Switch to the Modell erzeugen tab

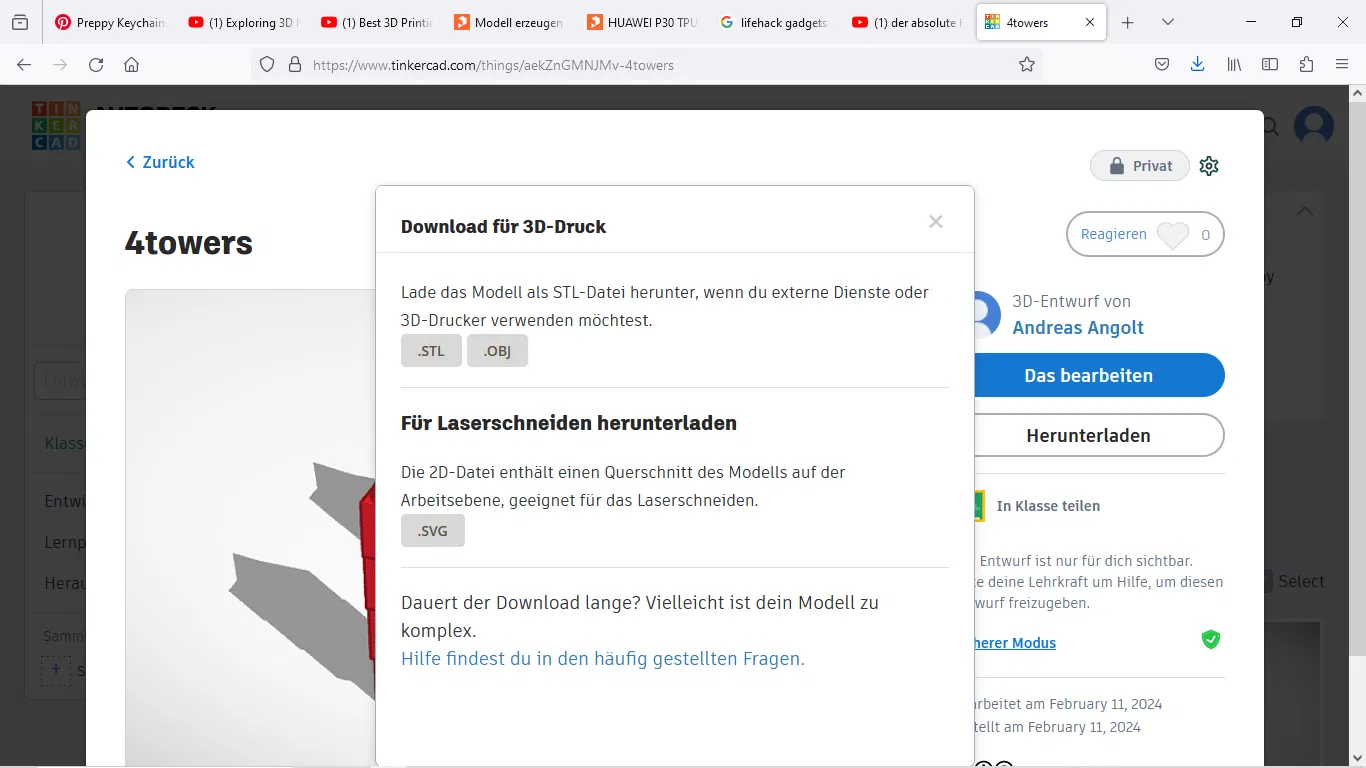point(509,22)
